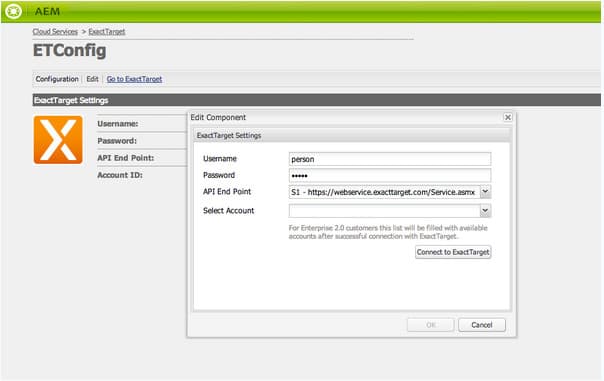Image resolution: width=604 pixels, height=381 pixels.
Task: Click into the Username input field
Action: point(390,159)
